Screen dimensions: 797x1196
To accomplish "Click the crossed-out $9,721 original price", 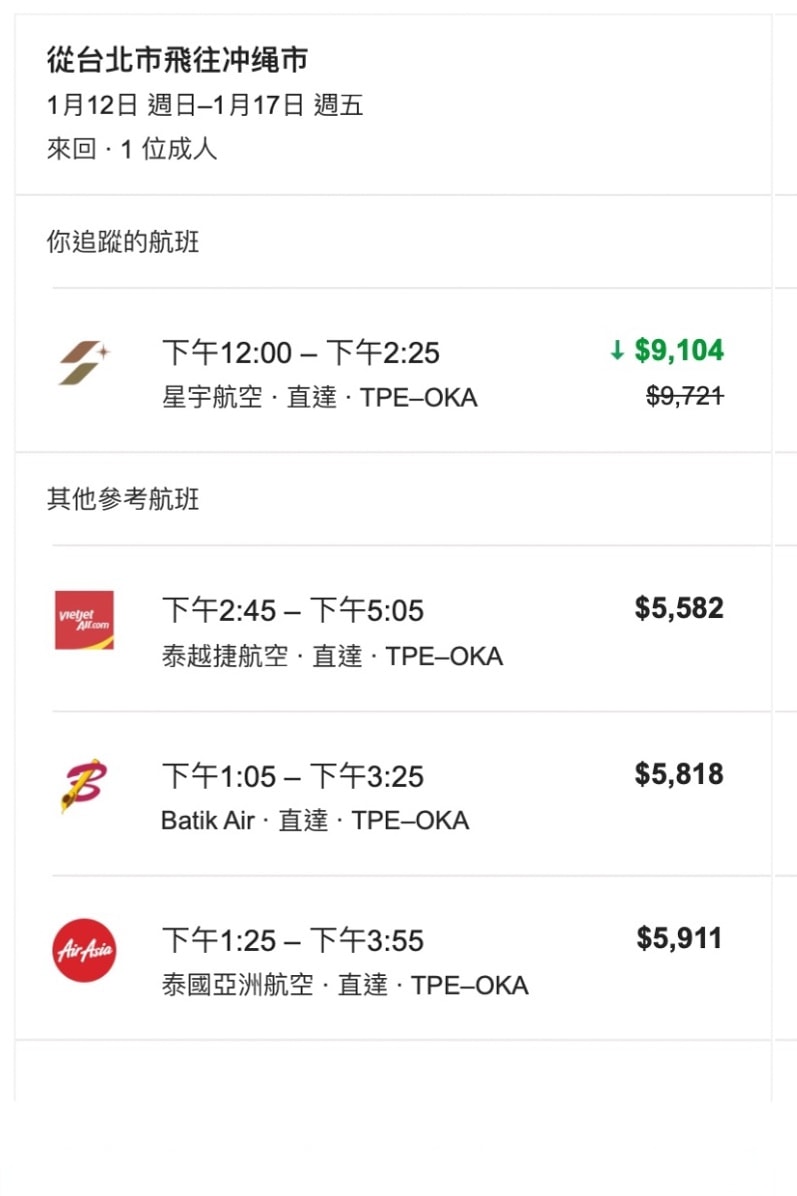I will [684, 396].
